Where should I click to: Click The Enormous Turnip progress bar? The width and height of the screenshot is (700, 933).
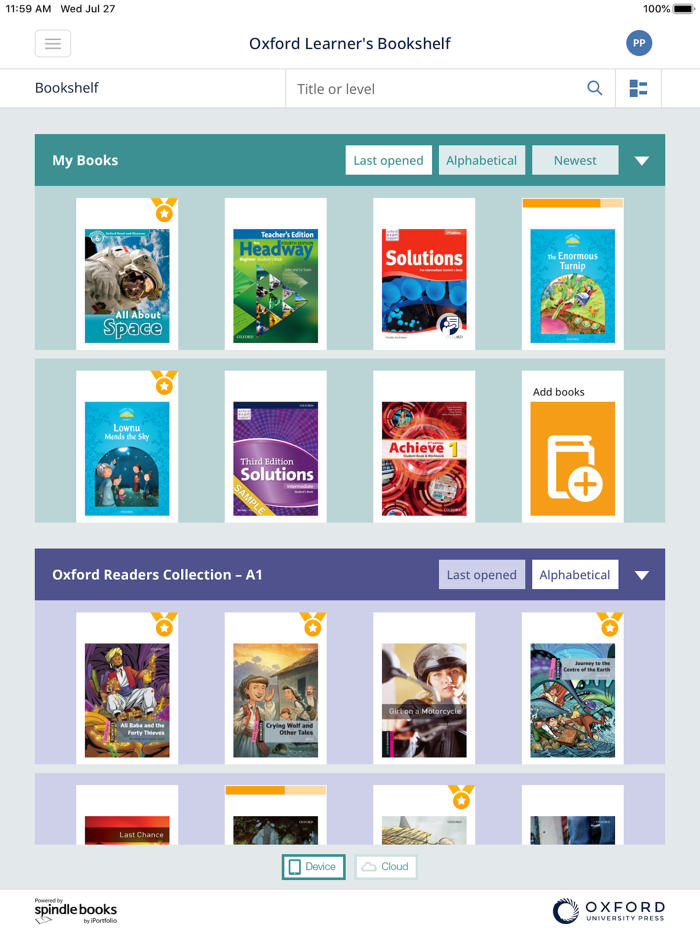[573, 203]
